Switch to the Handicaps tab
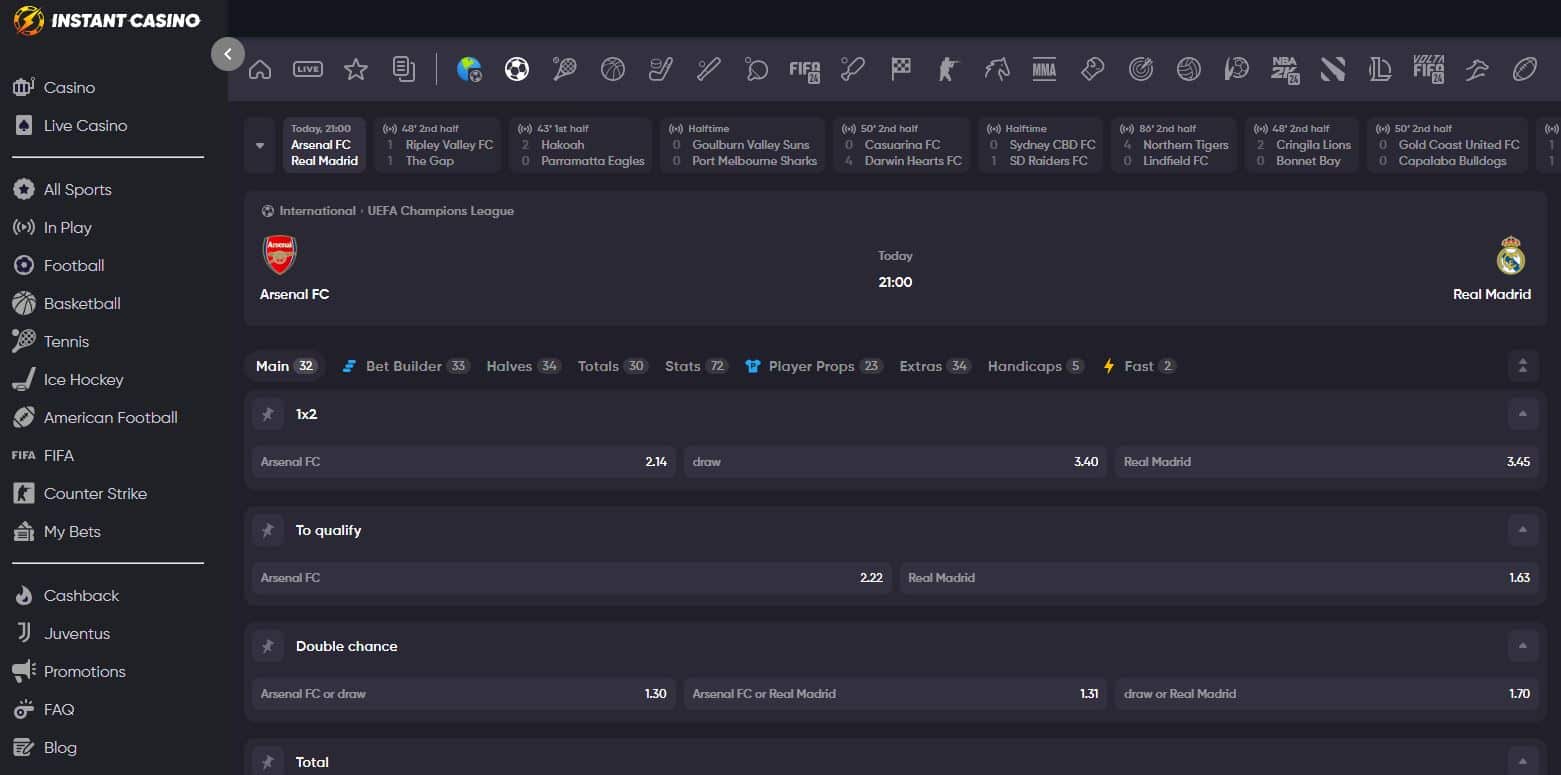This screenshot has width=1561, height=775. tap(1035, 366)
